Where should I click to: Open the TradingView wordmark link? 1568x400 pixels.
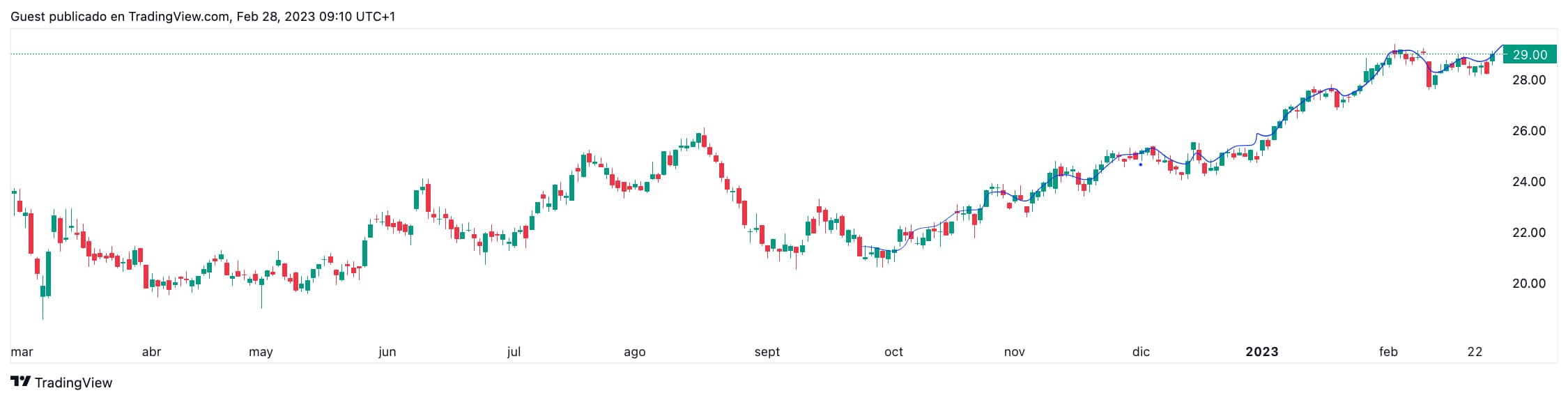[73, 383]
